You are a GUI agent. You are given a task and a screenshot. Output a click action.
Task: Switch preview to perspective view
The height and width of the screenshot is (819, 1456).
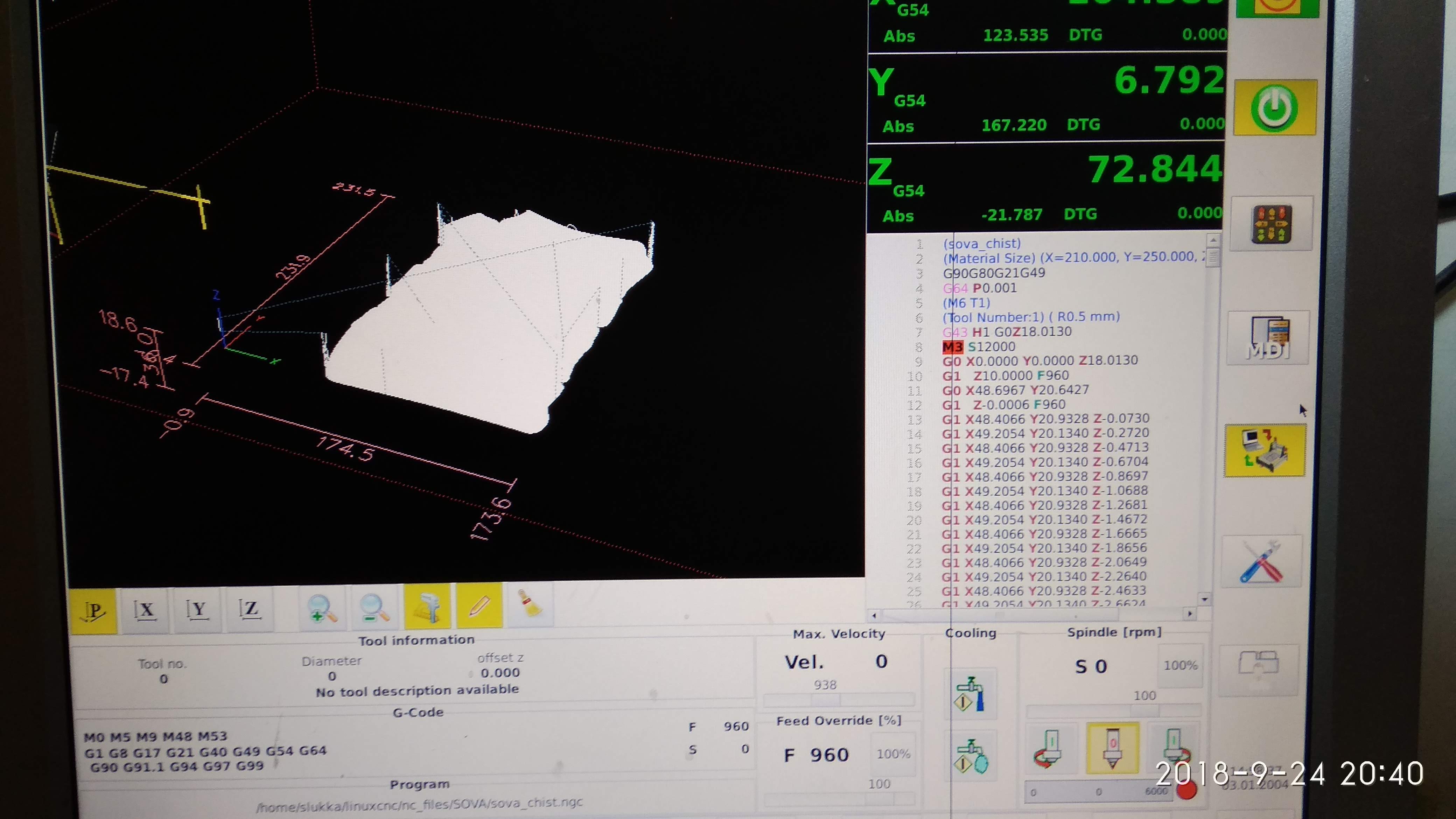(93, 611)
